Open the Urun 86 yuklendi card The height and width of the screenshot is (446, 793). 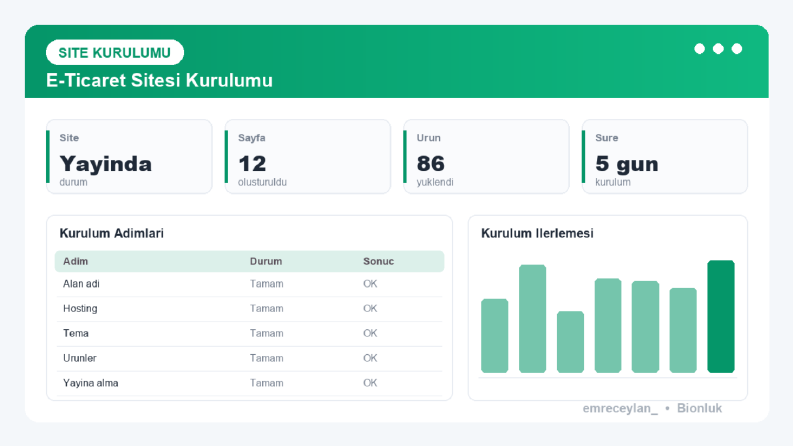[486, 157]
